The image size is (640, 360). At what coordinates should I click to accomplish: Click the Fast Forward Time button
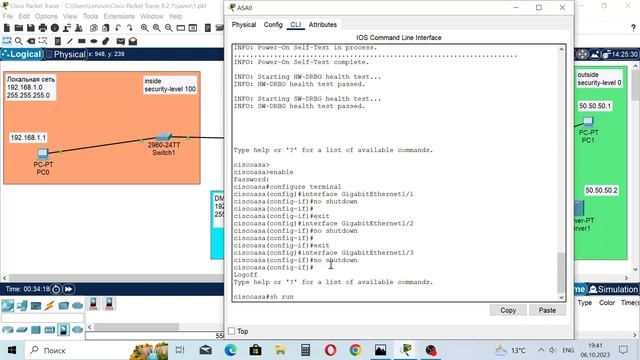[69, 289]
